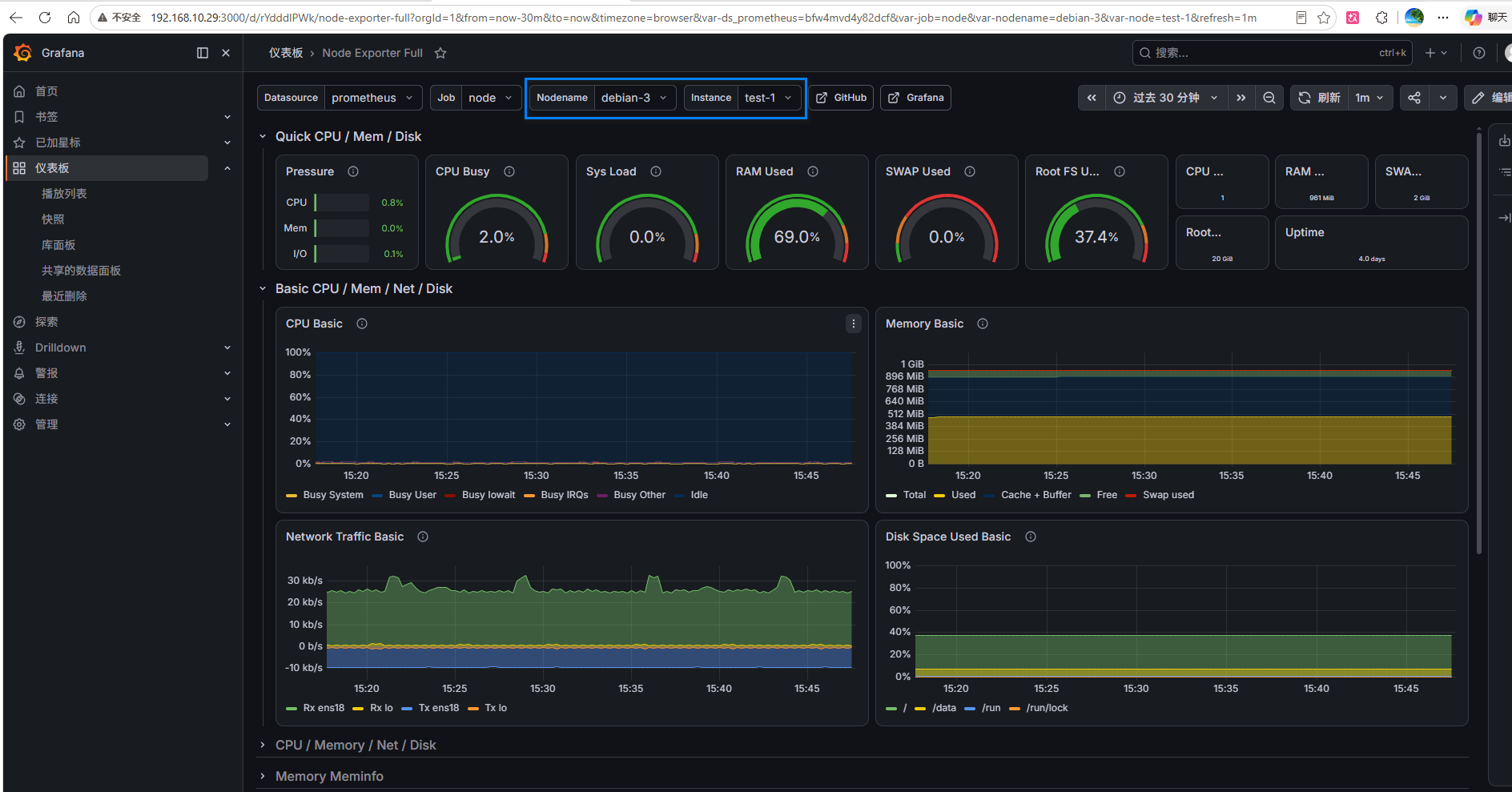Open the browser home page
Screen dimensions: 1512x792
point(74,18)
